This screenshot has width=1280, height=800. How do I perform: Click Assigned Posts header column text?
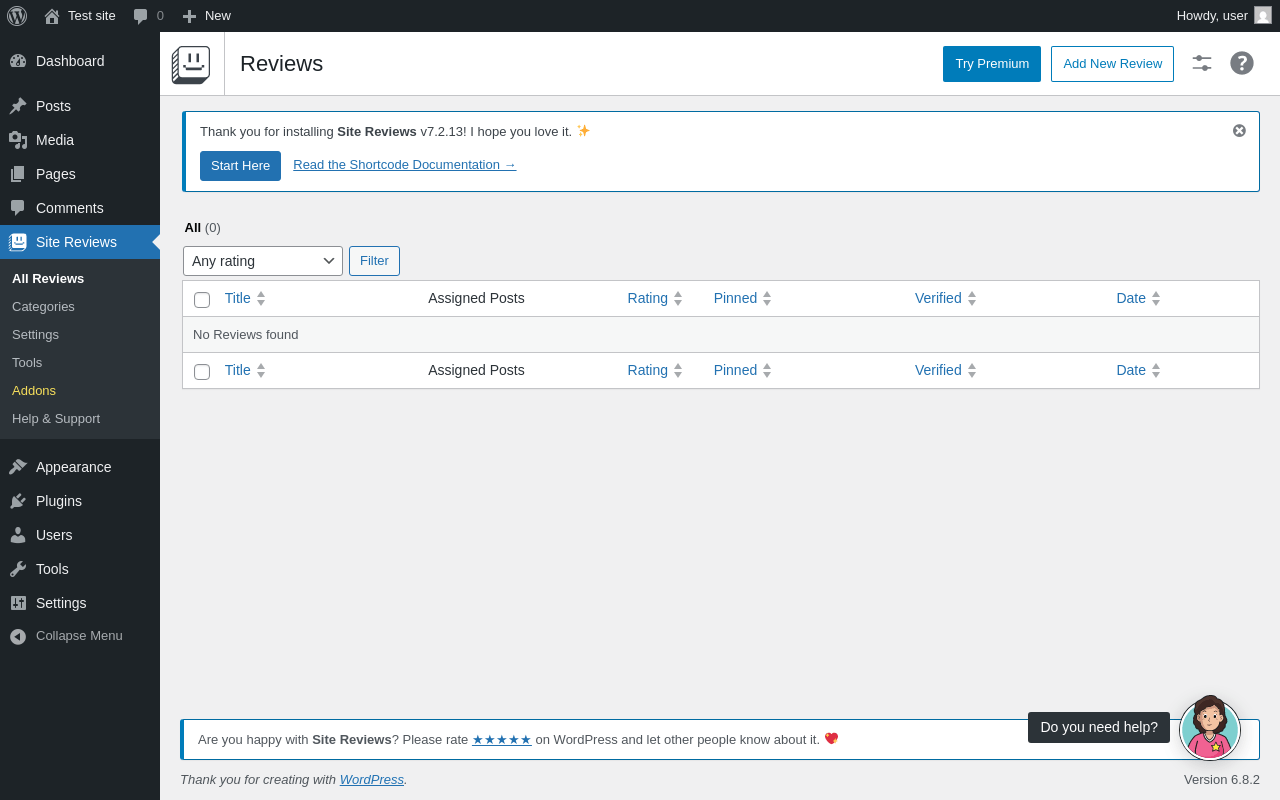click(476, 298)
